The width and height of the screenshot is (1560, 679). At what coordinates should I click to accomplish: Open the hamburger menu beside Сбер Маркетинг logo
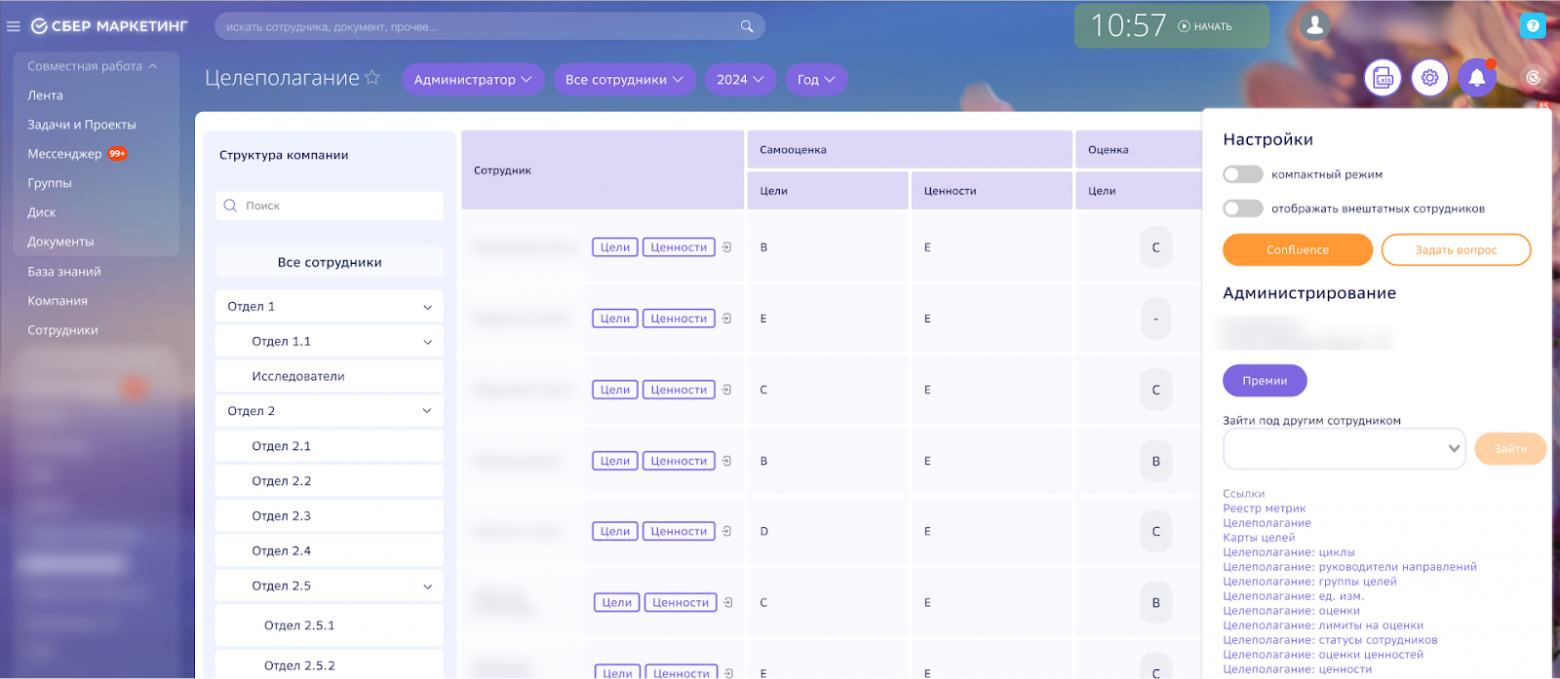[13, 26]
